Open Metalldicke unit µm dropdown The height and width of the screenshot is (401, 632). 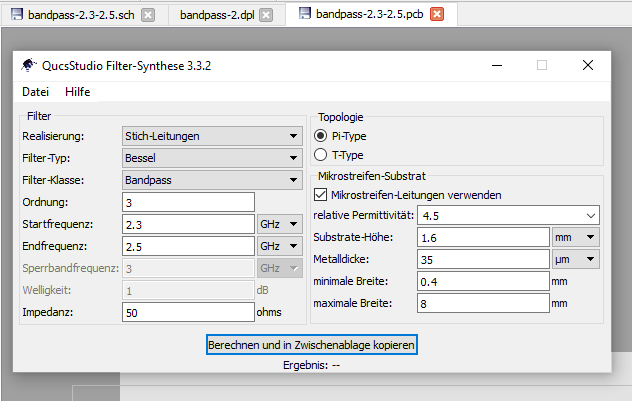575,259
